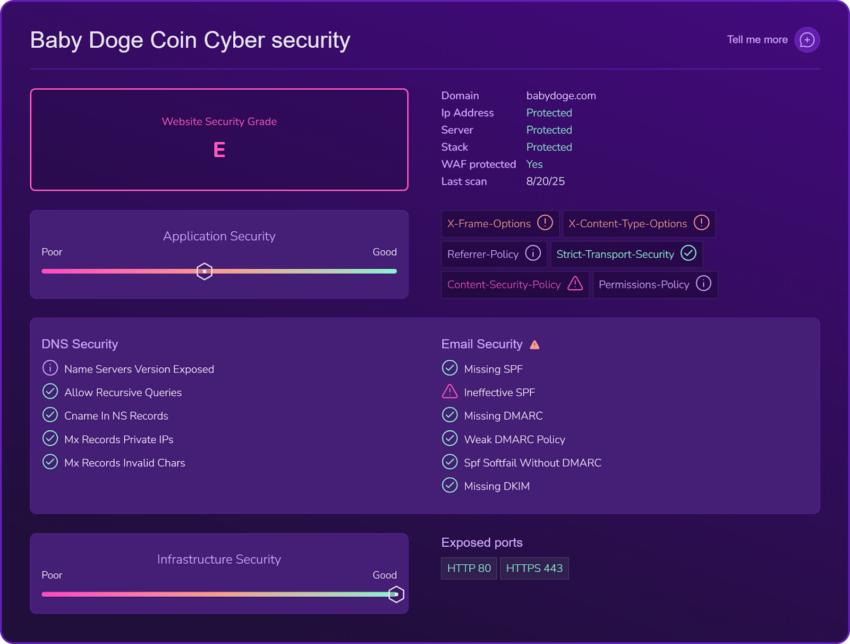Click the Strict-Transport-Security checkmark icon
This screenshot has height=644, width=850.
(x=688, y=253)
